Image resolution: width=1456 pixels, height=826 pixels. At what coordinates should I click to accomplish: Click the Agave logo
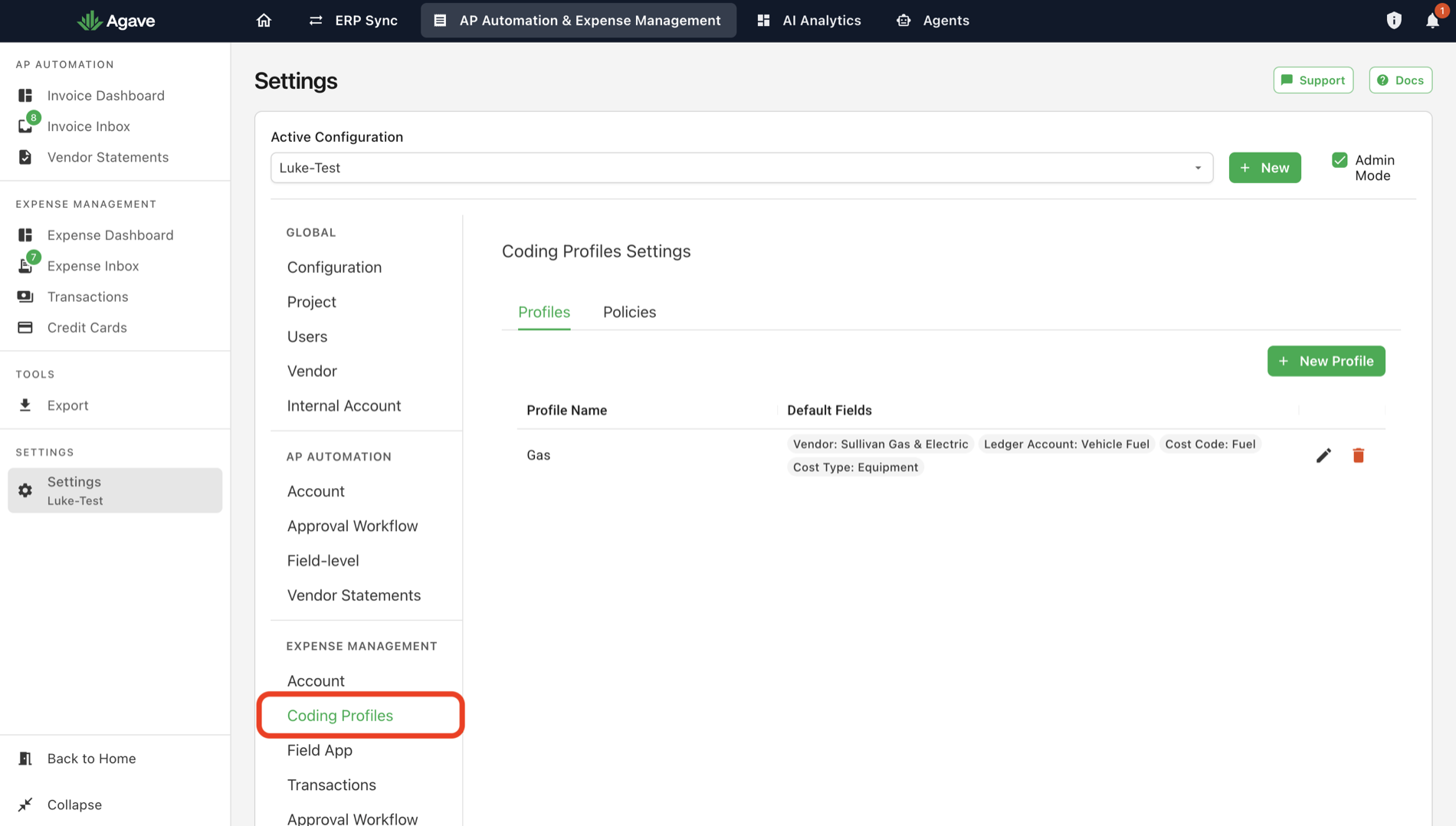point(116,21)
